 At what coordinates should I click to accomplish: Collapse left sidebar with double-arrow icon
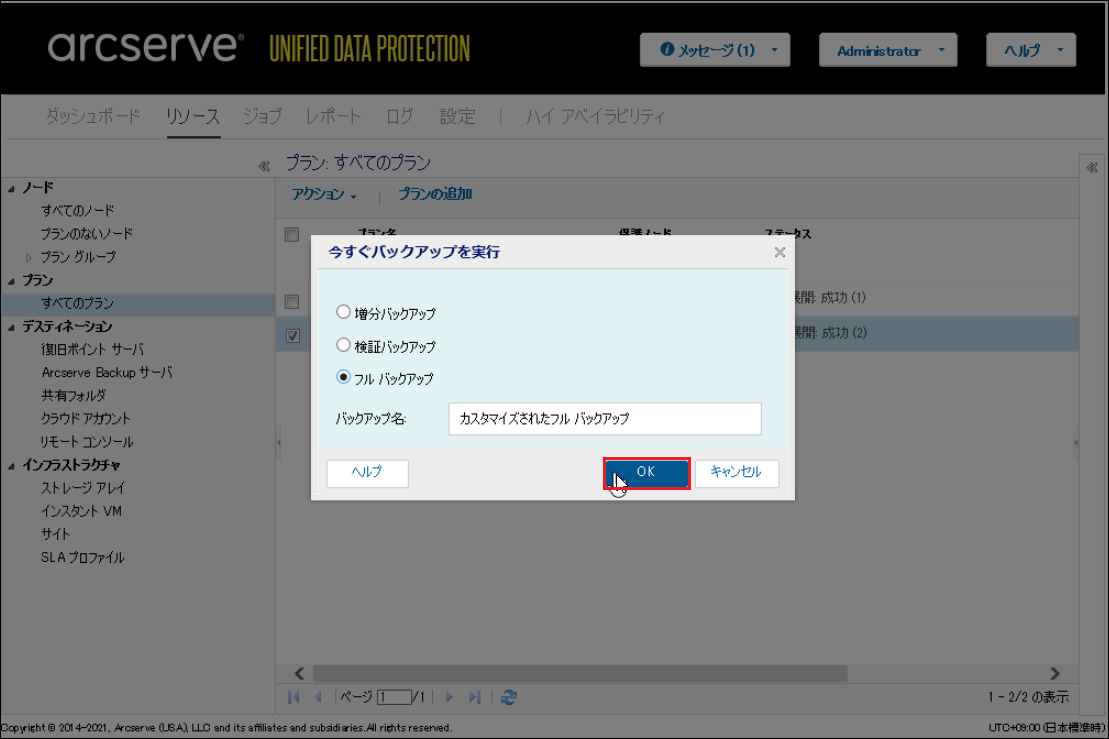tap(264, 167)
